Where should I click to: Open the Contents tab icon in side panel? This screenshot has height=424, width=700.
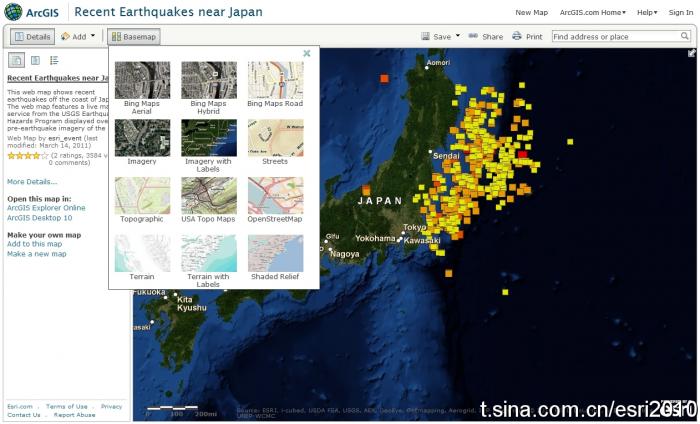[x=35, y=60]
